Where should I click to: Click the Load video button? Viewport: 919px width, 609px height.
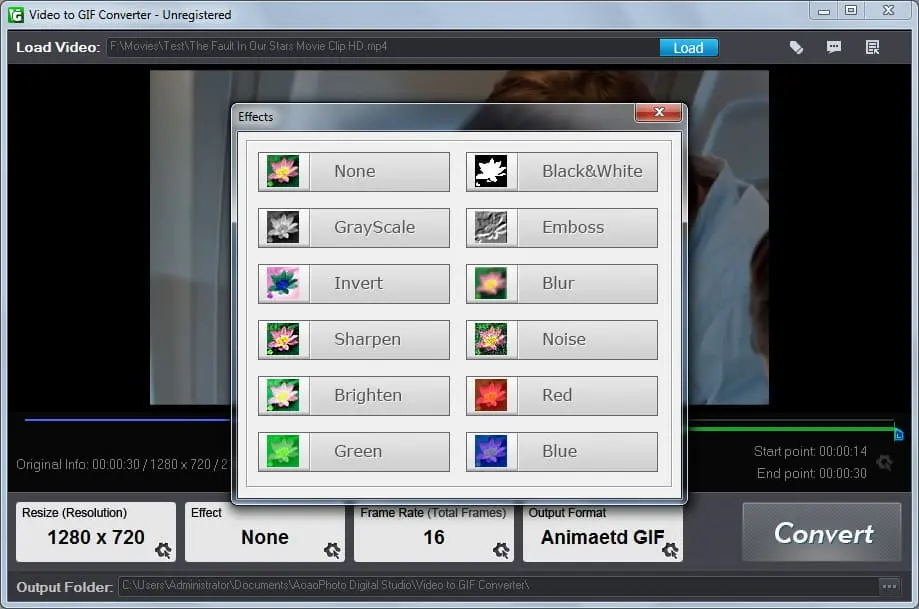(689, 47)
